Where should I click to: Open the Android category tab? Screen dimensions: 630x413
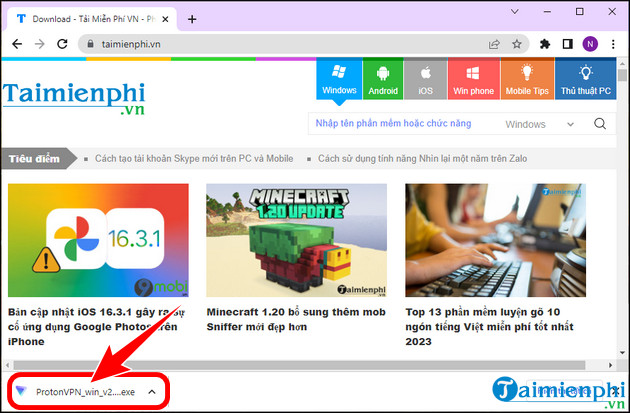[383, 79]
